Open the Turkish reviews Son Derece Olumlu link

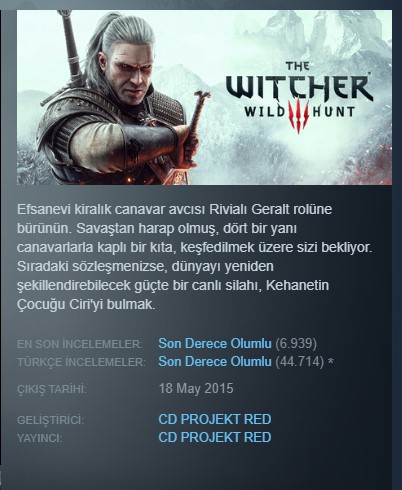pyautogui.click(x=215, y=361)
